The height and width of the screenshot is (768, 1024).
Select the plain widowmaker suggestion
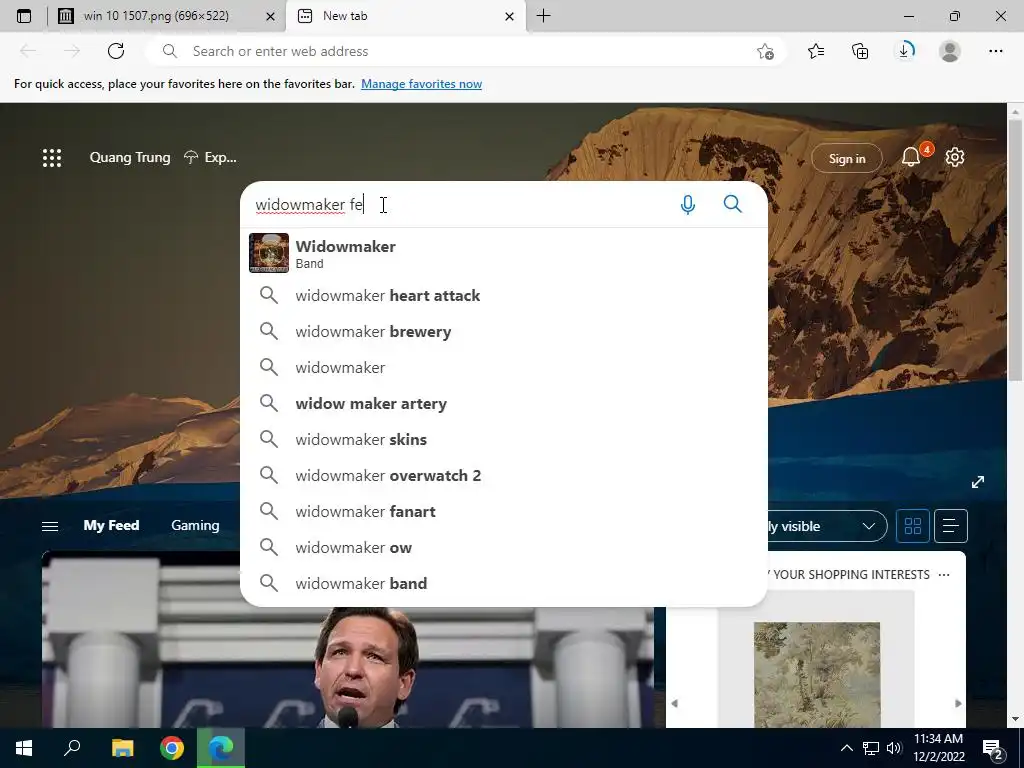tap(504, 368)
